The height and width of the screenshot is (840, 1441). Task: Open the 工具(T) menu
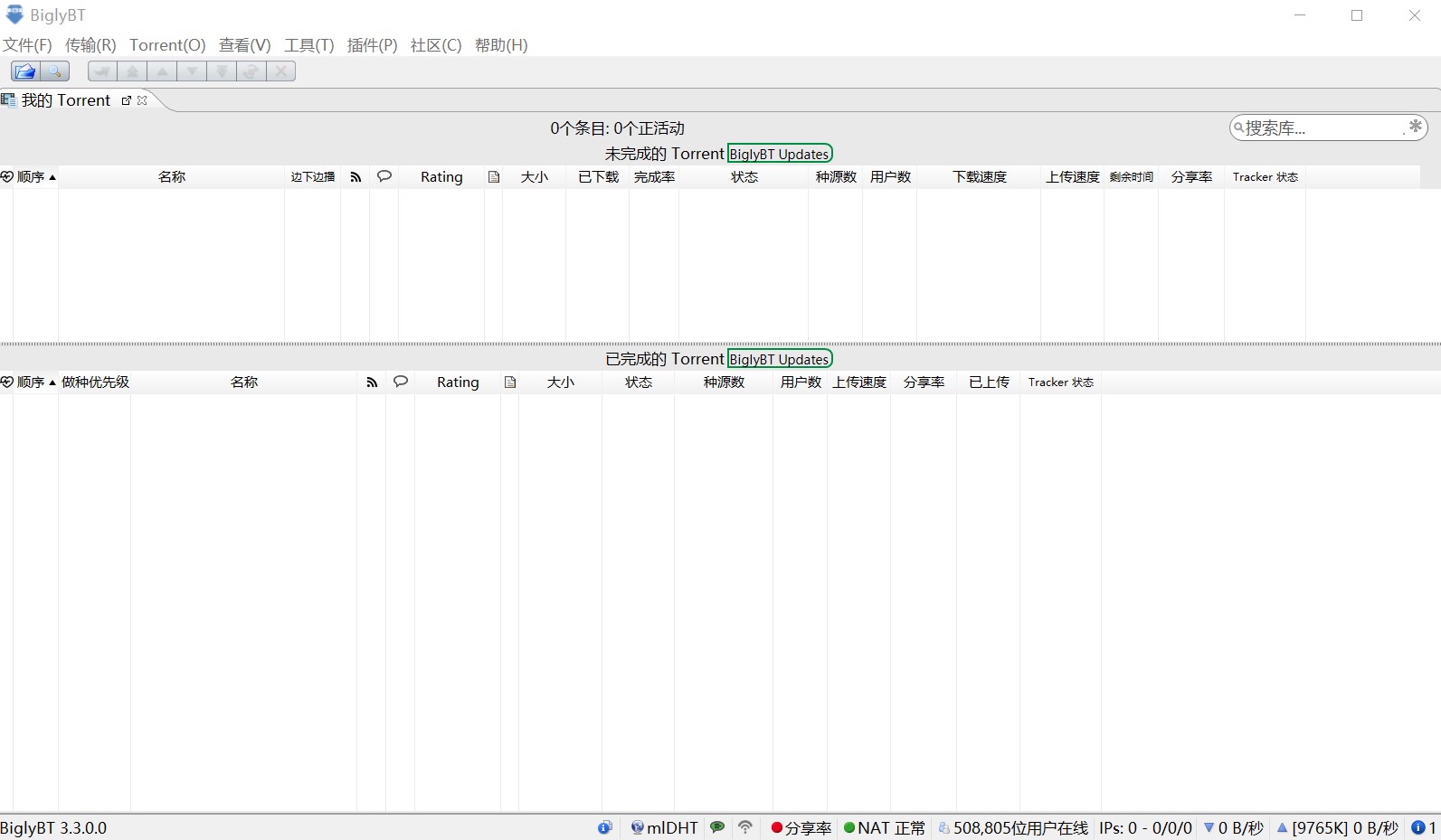pos(309,45)
